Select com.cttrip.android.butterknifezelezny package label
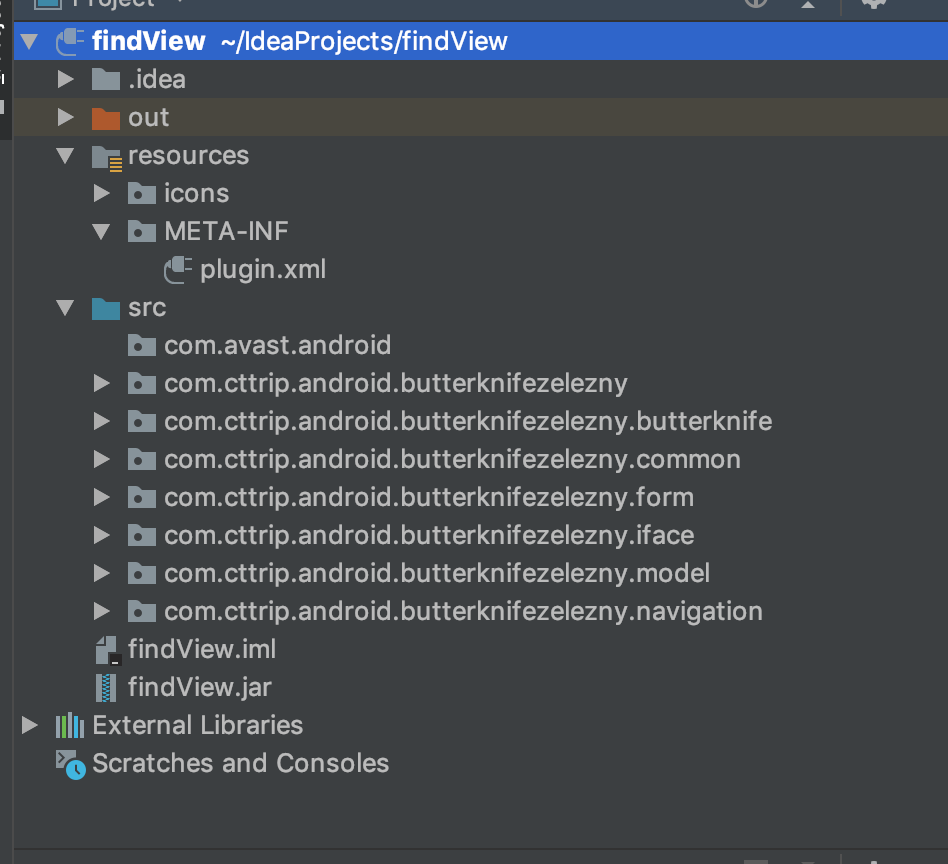The image size is (948, 864). tap(396, 383)
